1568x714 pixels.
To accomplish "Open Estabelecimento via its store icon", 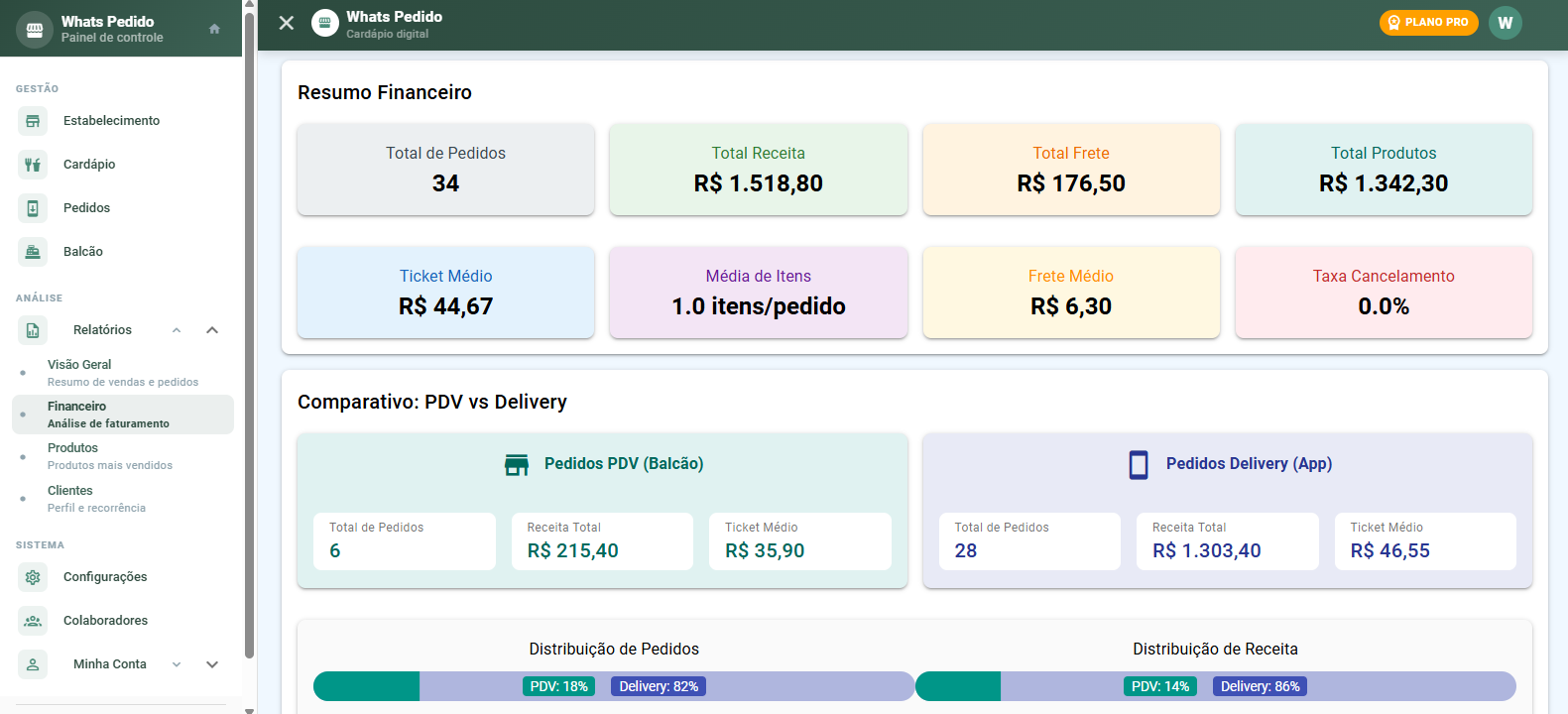I will point(33,121).
